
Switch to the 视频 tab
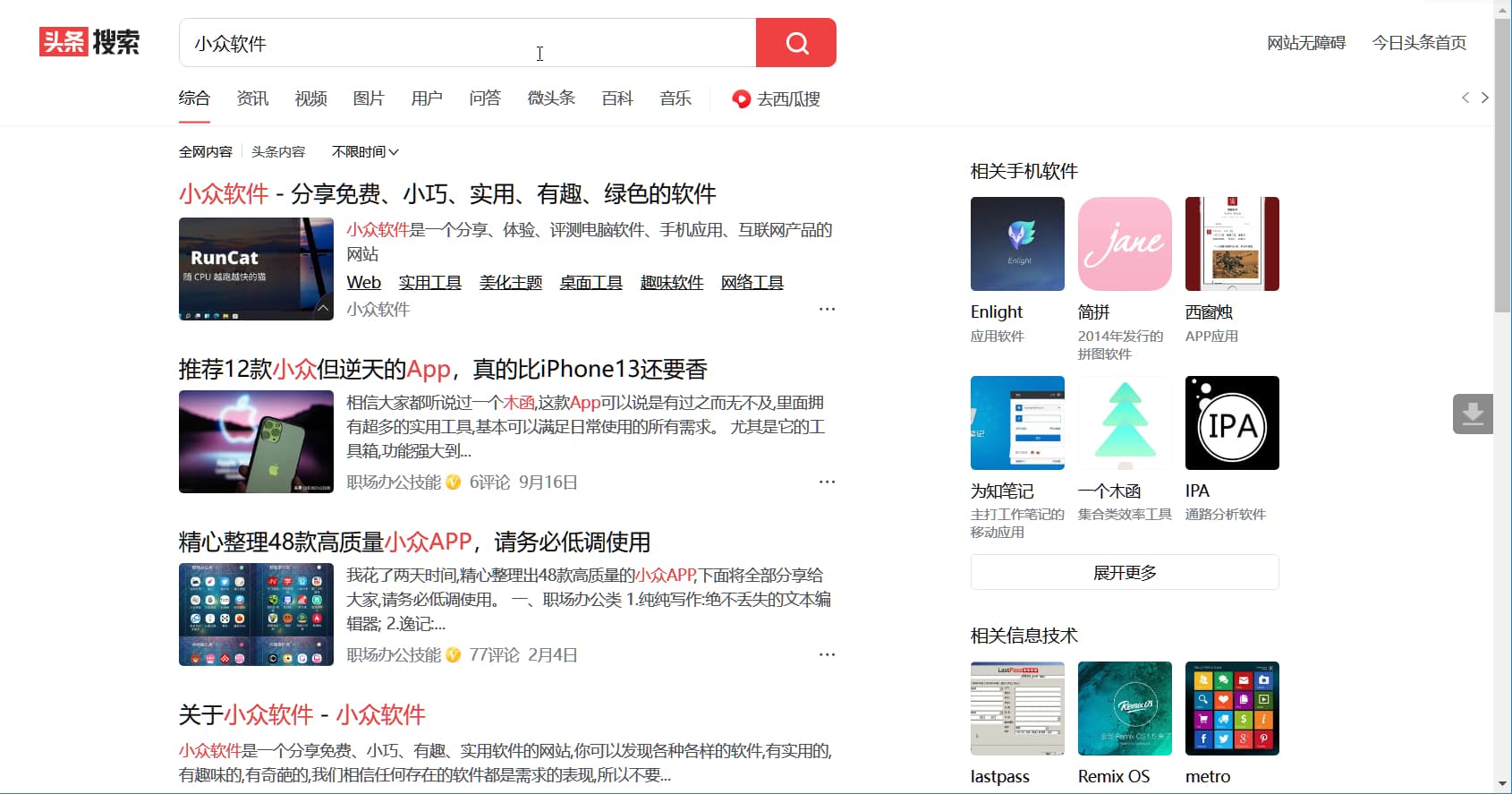tap(310, 98)
